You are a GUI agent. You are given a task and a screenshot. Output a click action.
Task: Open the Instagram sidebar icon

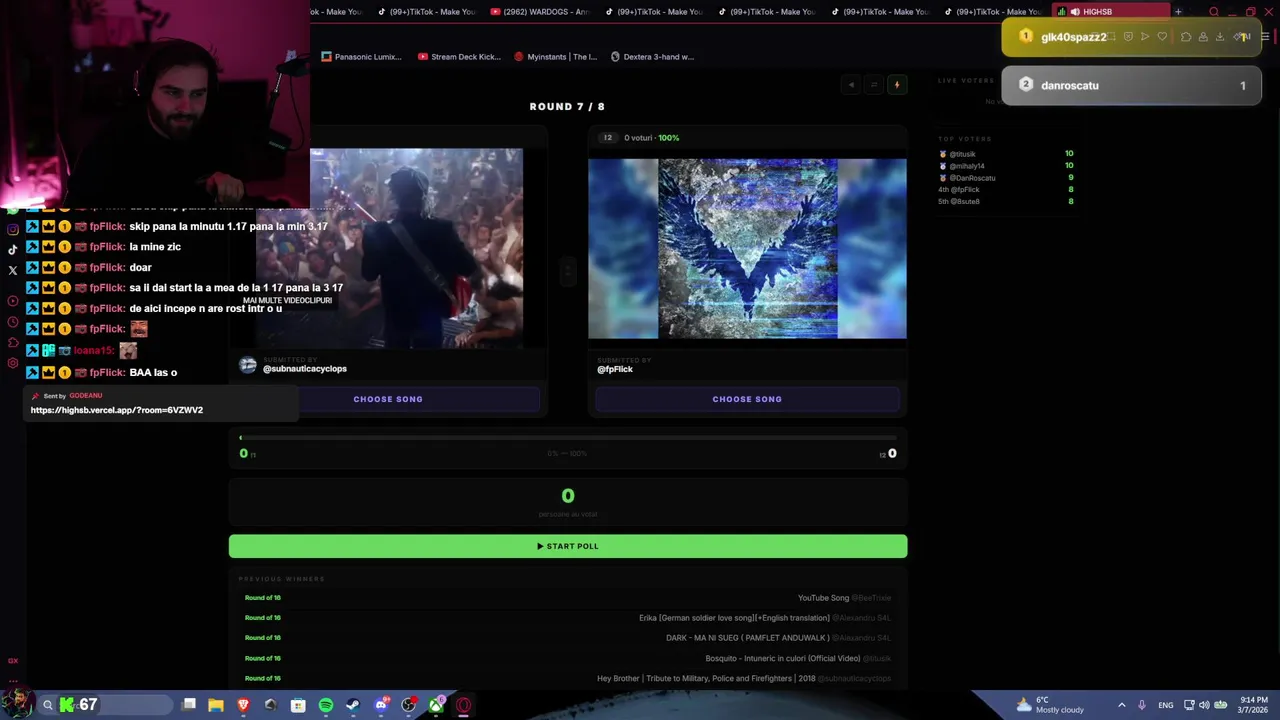[12, 229]
